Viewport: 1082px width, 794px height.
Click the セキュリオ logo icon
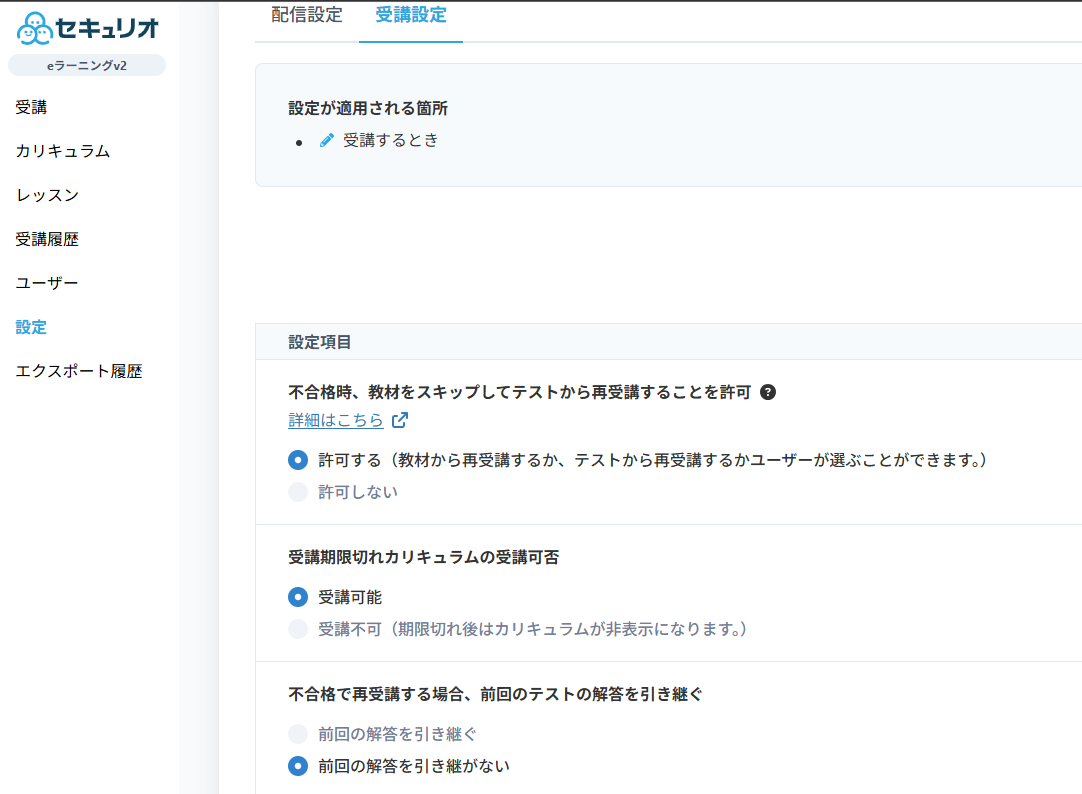35,29
